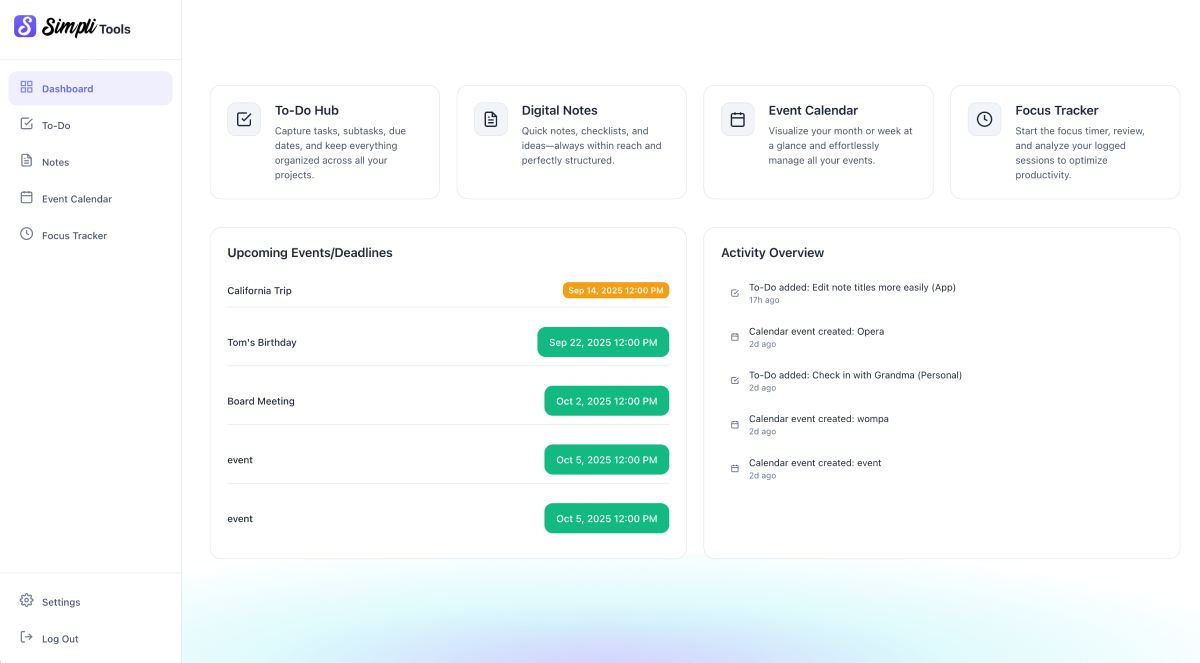The image size is (1200, 663).
Task: Click the Digital Notes card title
Action: tap(559, 111)
